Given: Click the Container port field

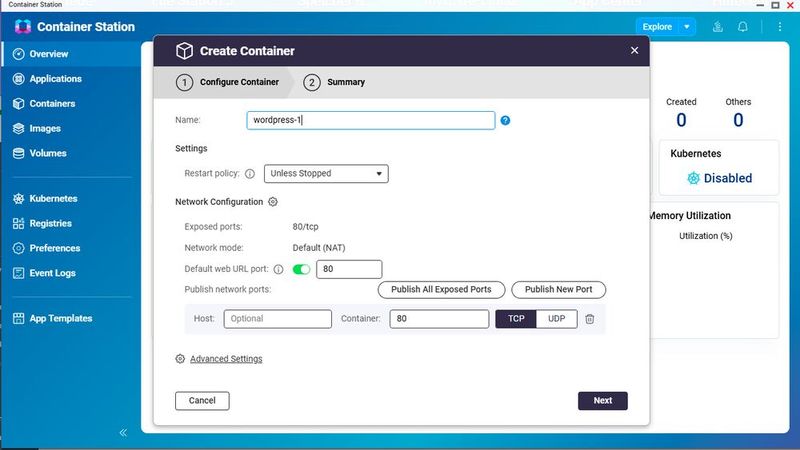Looking at the screenshot, I should (x=439, y=319).
